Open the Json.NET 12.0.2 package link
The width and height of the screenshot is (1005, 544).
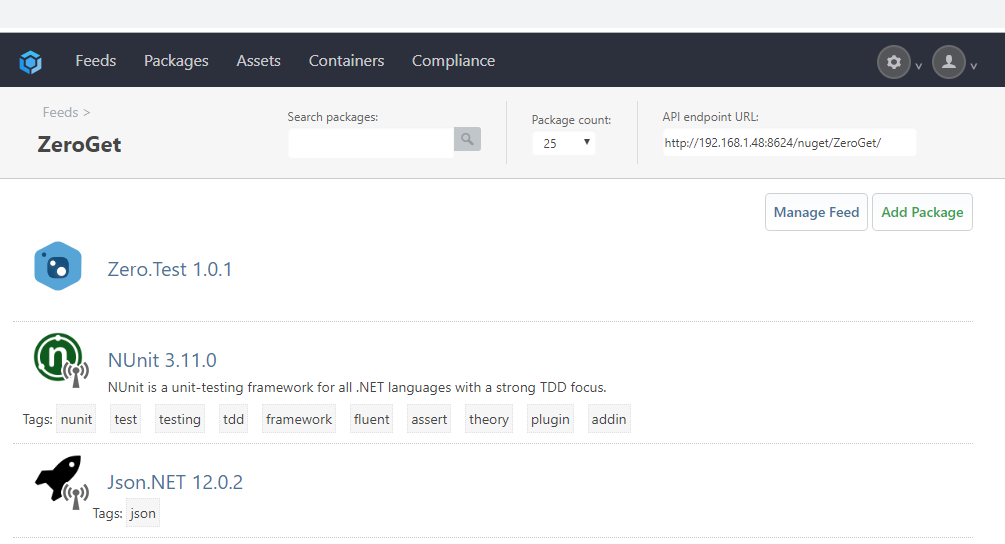click(x=175, y=482)
